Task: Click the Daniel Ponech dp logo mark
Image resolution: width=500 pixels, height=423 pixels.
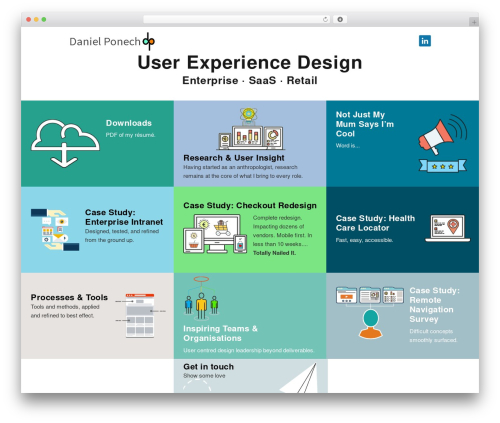Action: 149,41
